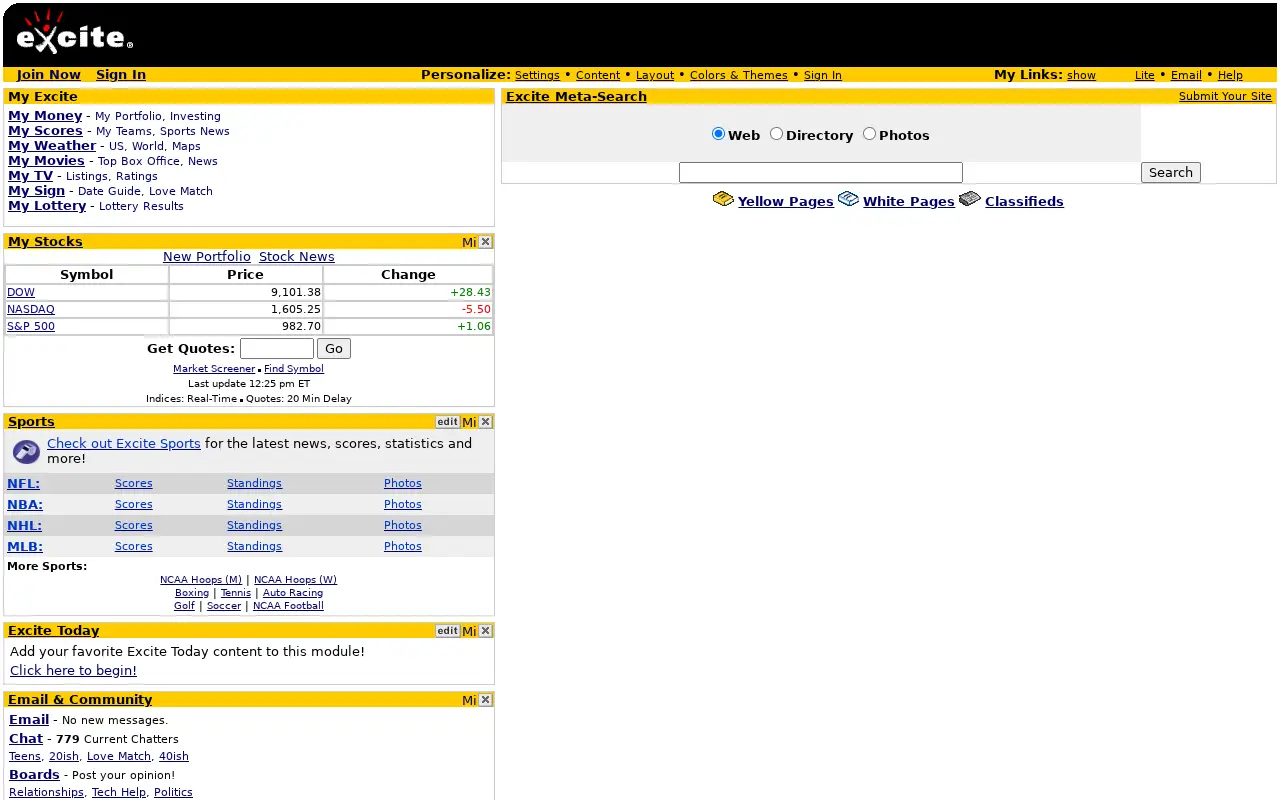Viewport: 1280px width, 800px height.
Task: Close the My Stocks module
Action: 485,242
